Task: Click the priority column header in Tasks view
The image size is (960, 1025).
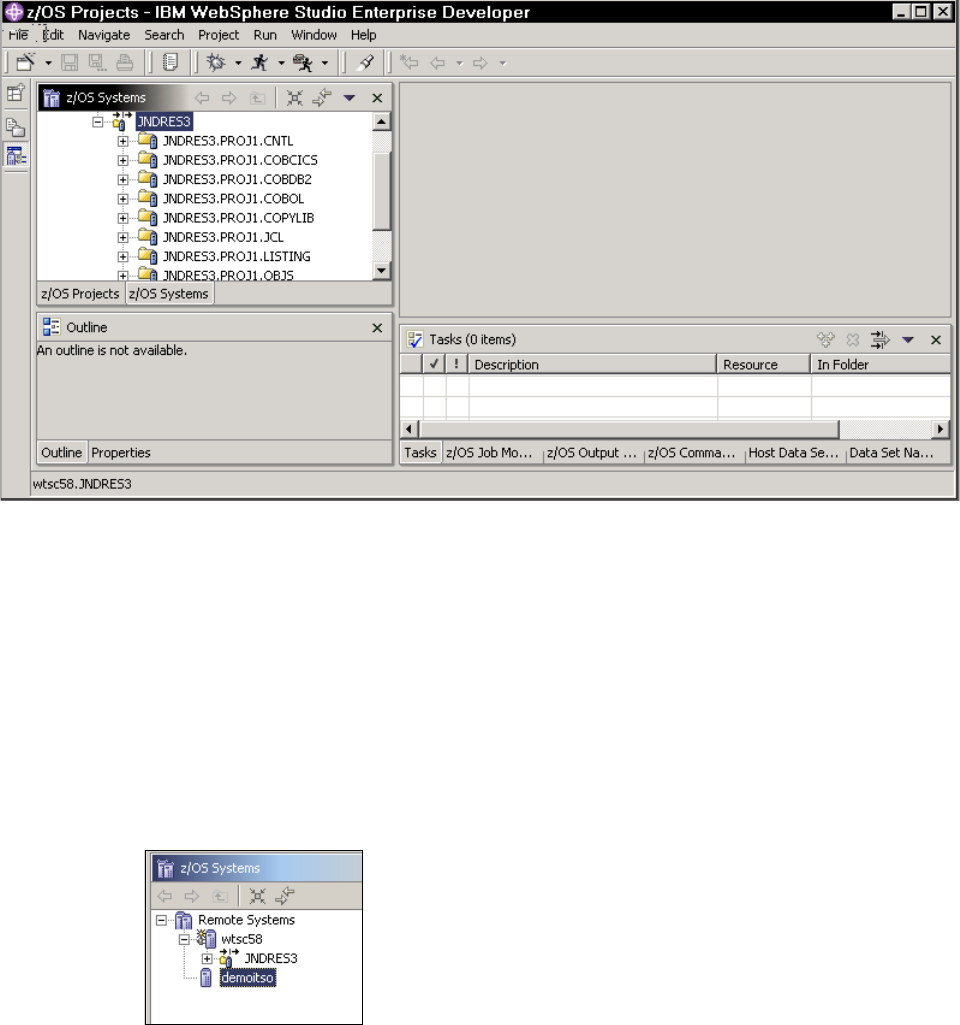Action: point(456,364)
